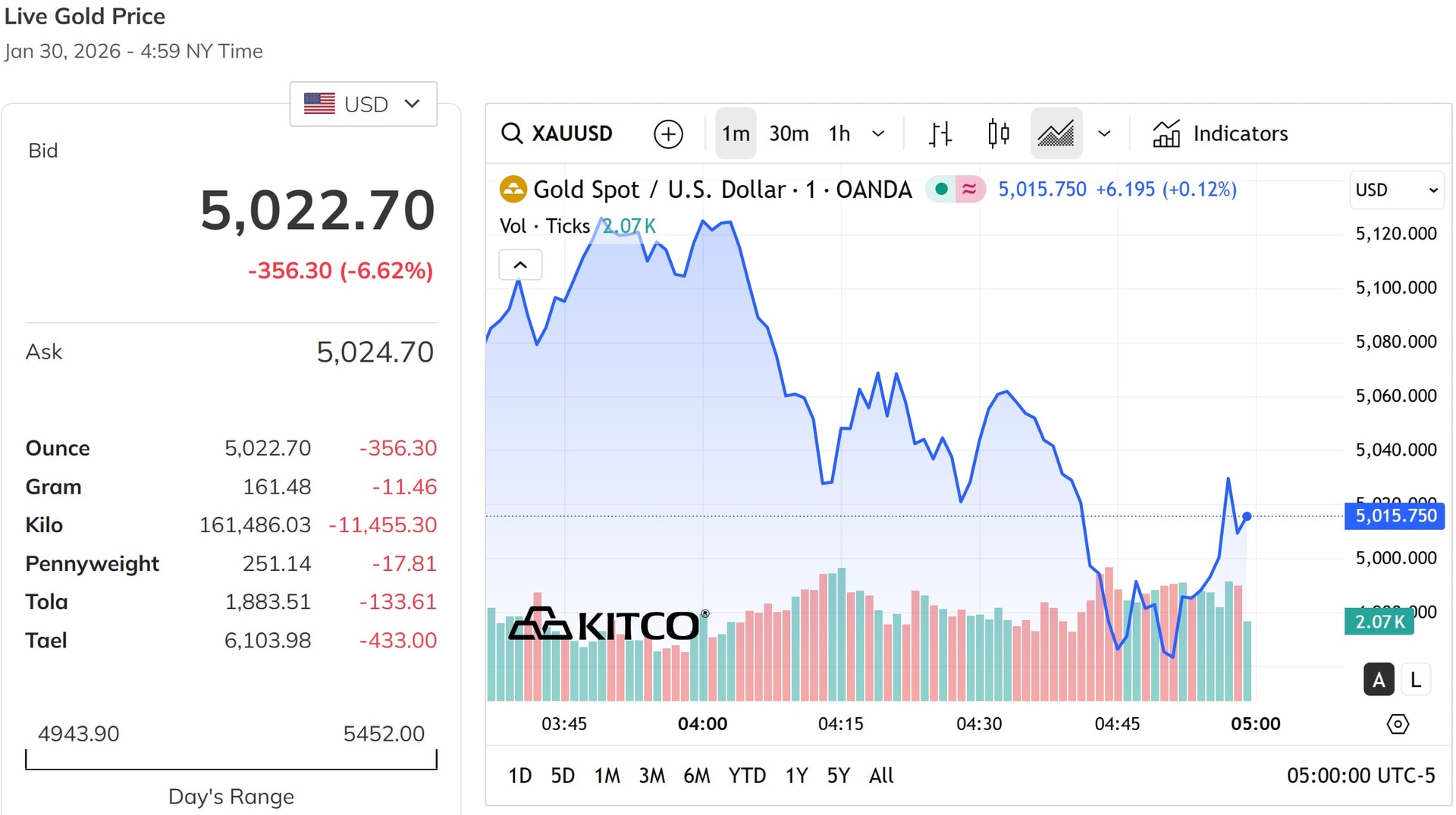Viewport: 1456px width, 815px height.
Task: Collapse the legend with the up chevron
Action: (520, 265)
